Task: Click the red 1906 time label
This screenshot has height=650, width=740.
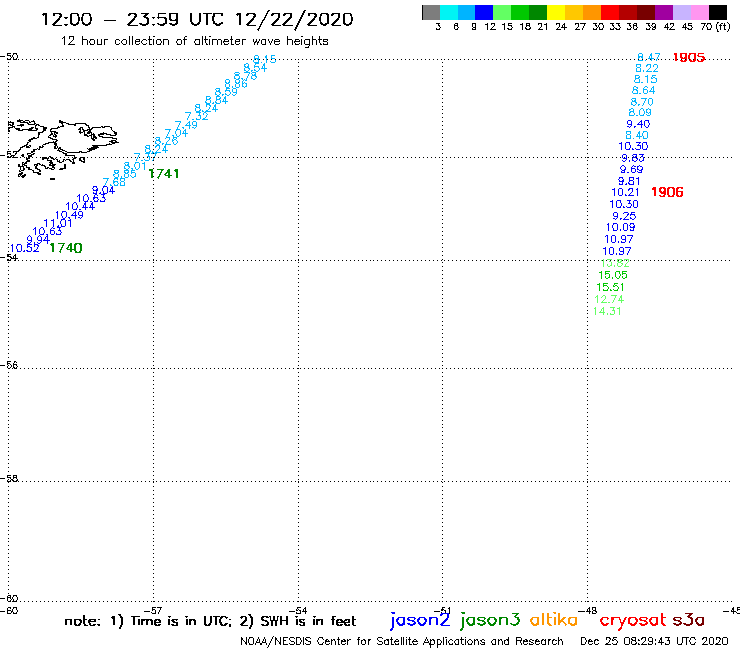Action: click(667, 192)
